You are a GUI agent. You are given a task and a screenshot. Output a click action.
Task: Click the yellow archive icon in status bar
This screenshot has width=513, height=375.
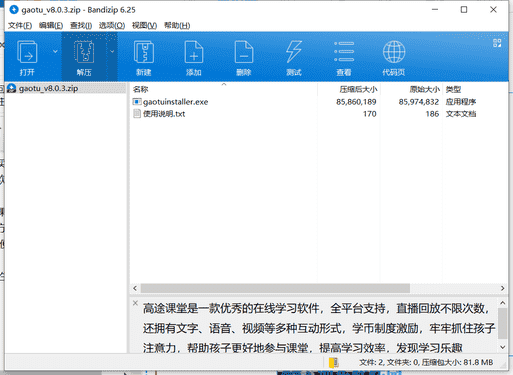point(333,362)
